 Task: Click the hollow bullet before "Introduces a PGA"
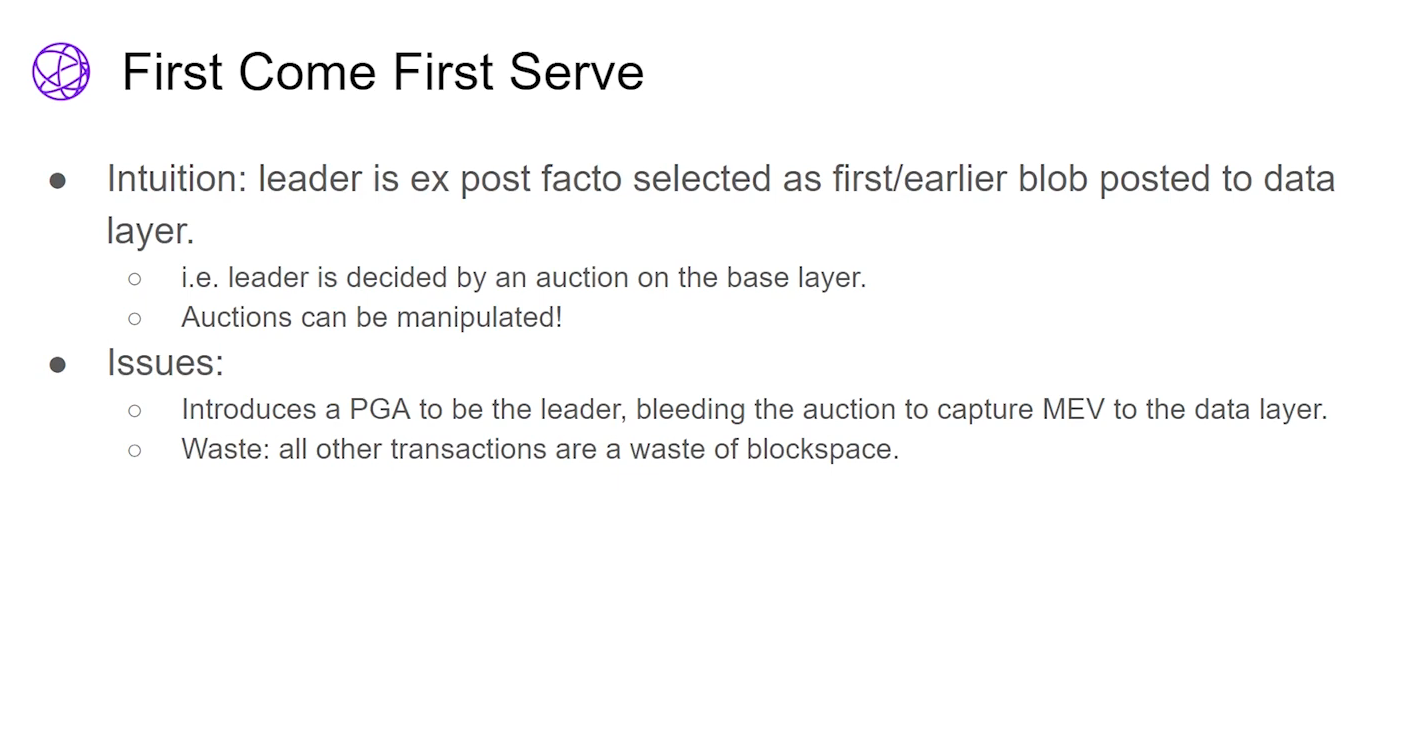pyautogui.click(x=135, y=409)
